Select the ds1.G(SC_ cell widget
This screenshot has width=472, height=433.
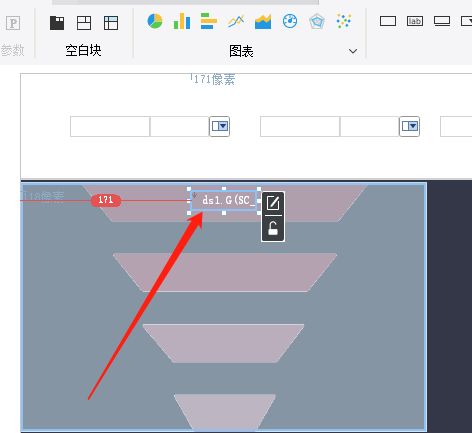[224, 200]
